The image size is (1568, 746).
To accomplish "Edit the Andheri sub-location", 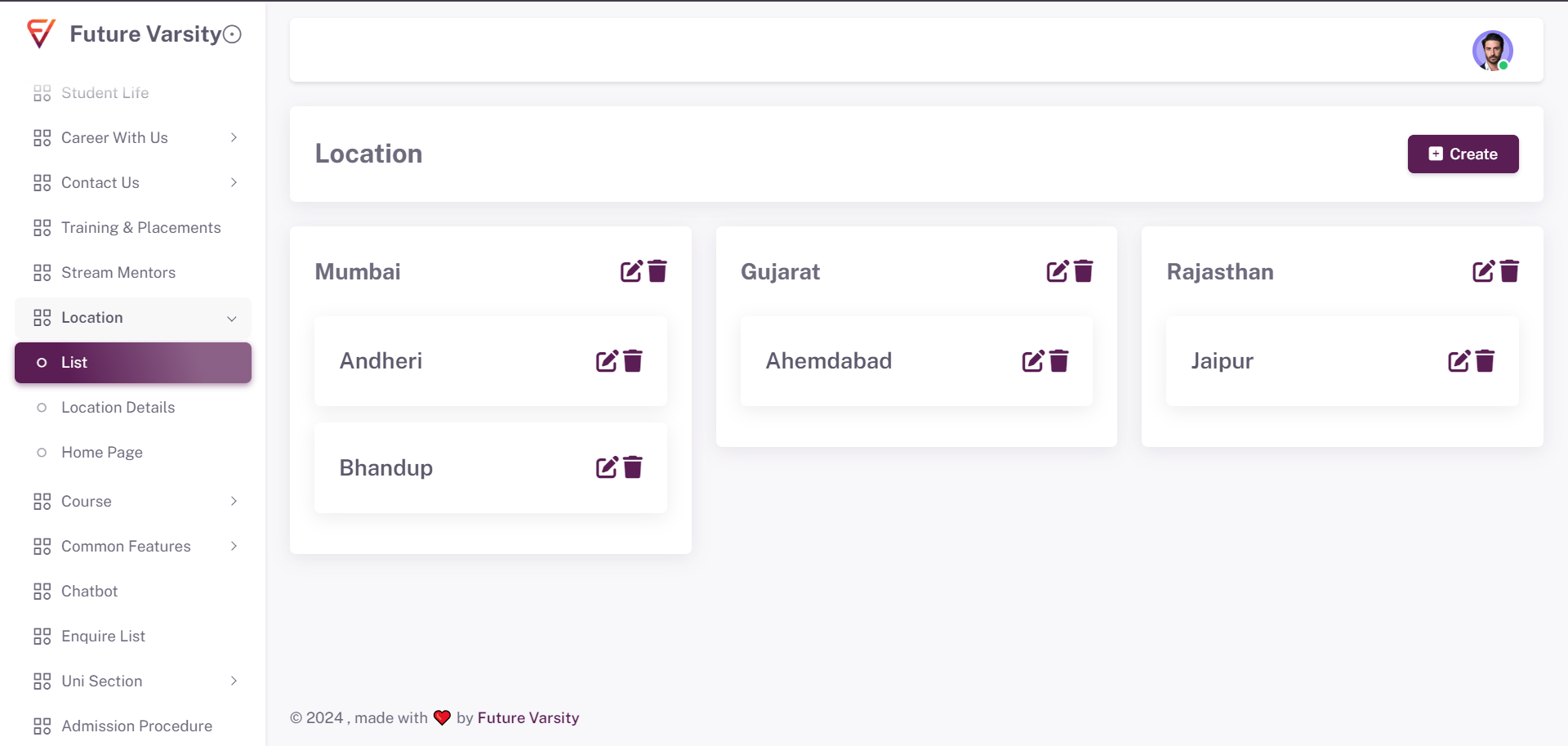I will click(607, 361).
